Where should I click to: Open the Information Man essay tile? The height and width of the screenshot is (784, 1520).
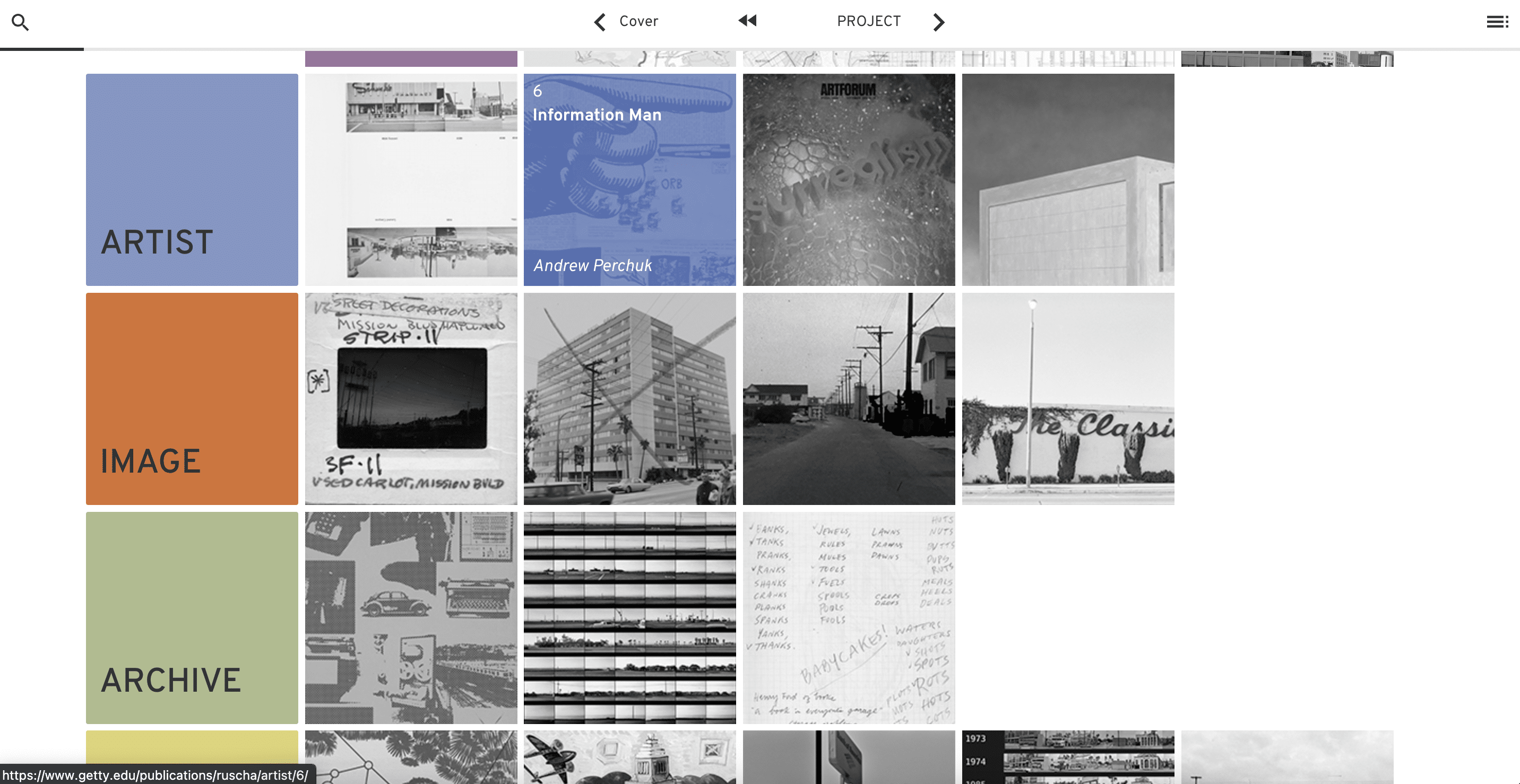click(629, 179)
